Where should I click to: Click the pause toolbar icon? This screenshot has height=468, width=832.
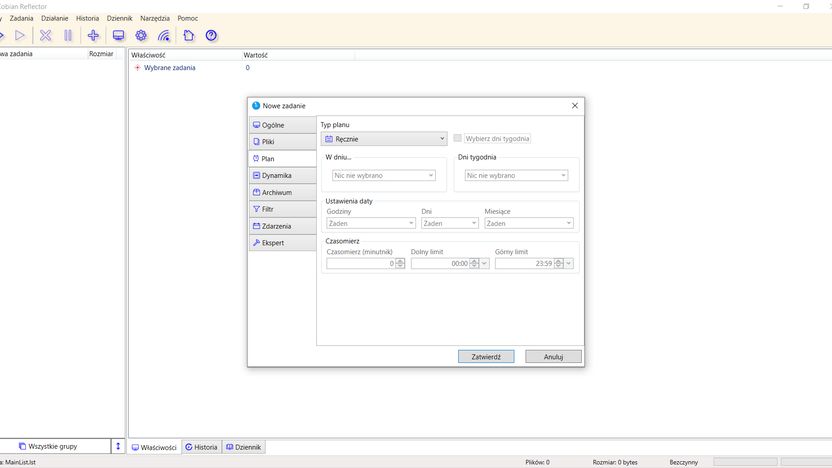pyautogui.click(x=68, y=36)
